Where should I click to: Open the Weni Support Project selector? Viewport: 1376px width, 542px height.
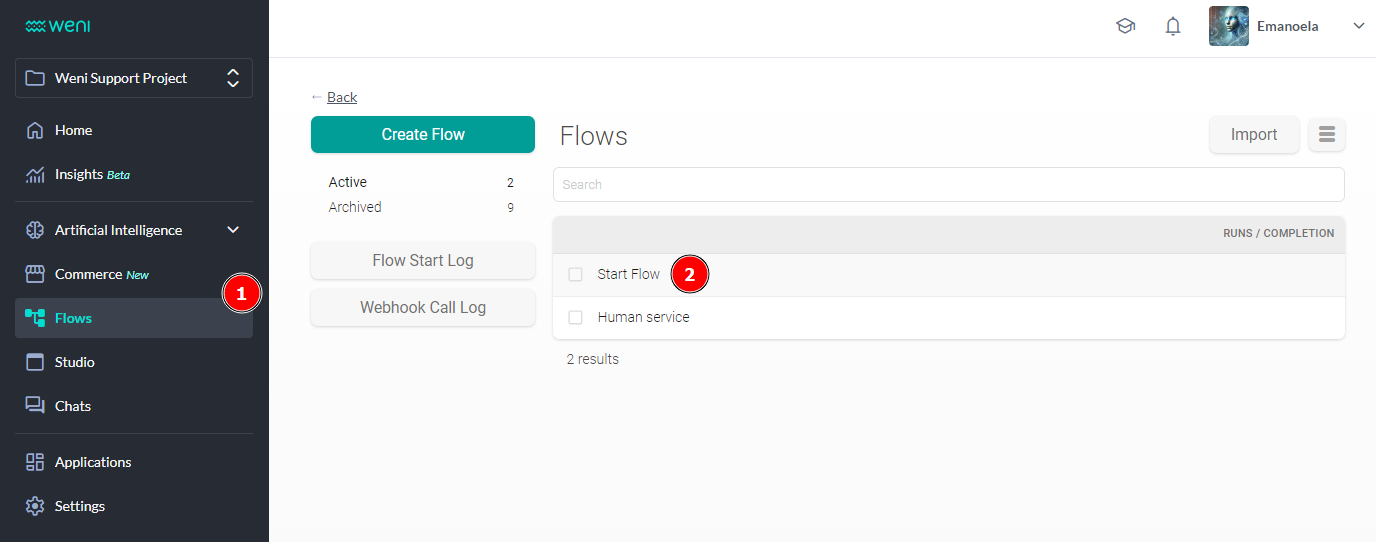tap(134, 78)
